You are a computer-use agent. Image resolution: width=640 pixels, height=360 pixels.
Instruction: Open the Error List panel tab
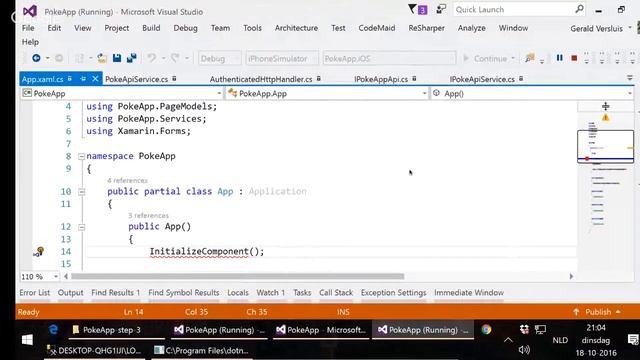(x=35, y=293)
